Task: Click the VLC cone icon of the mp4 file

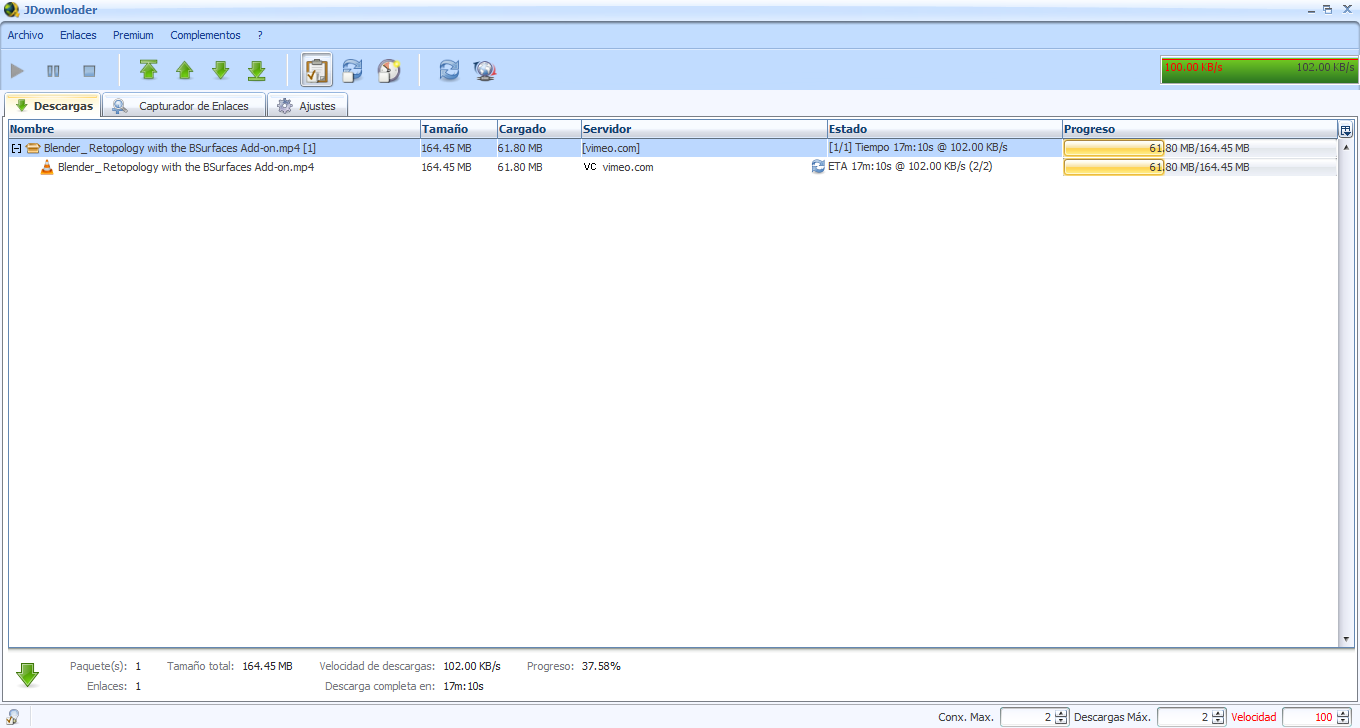Action: [x=47, y=167]
